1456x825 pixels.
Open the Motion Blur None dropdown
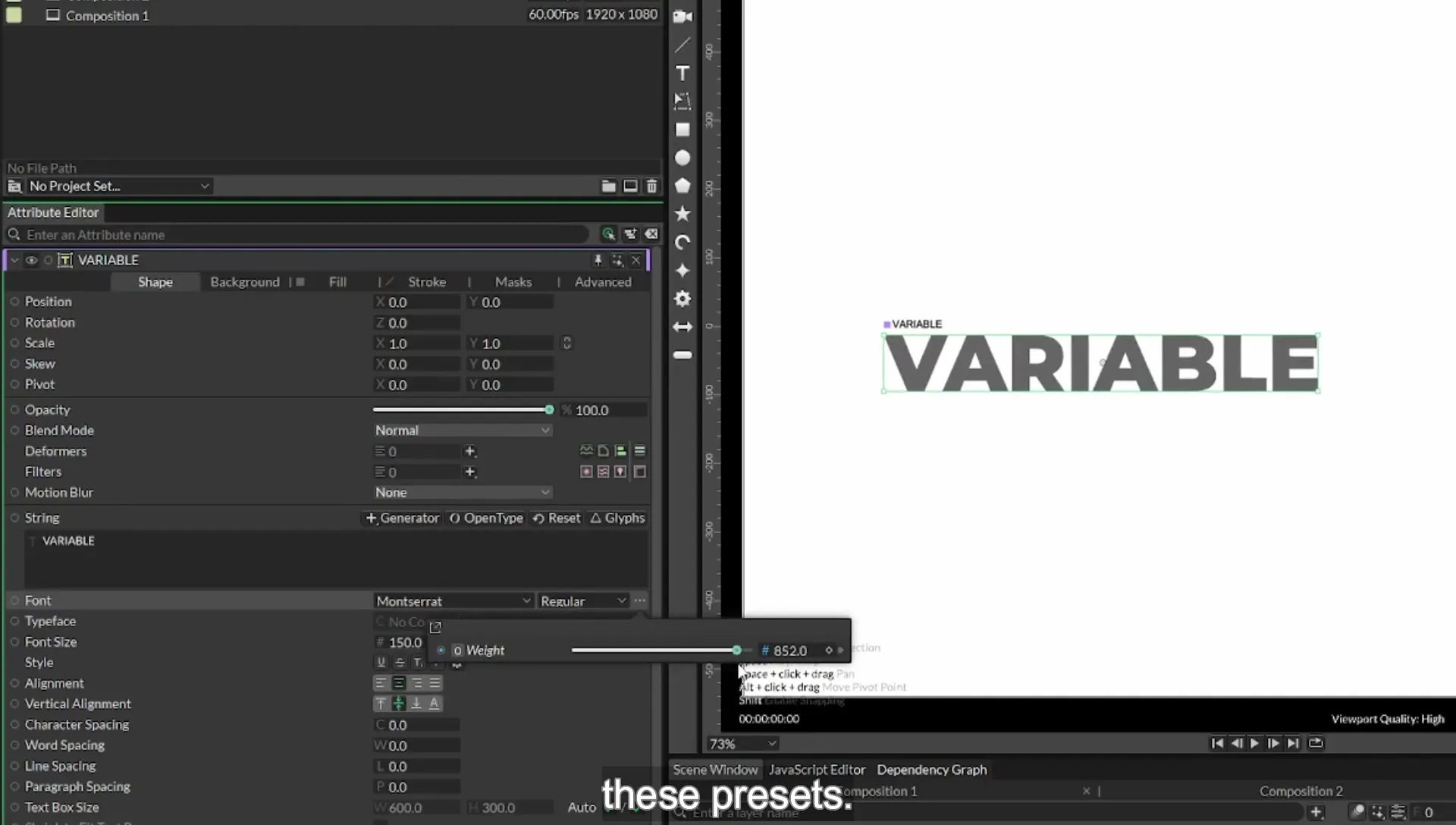pos(462,492)
